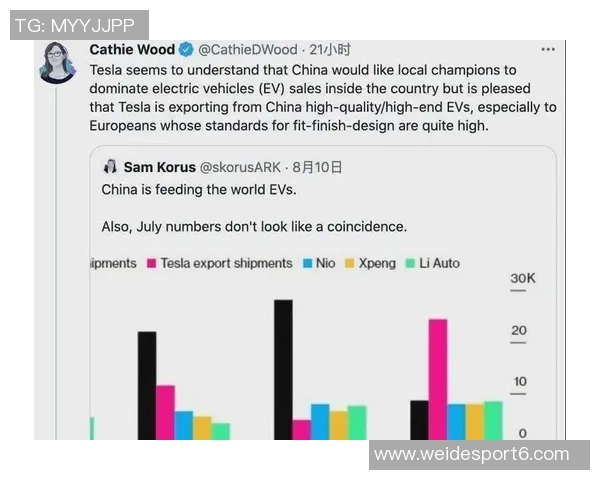Click the pink Tesla export shipments legend swatch

tap(153, 263)
